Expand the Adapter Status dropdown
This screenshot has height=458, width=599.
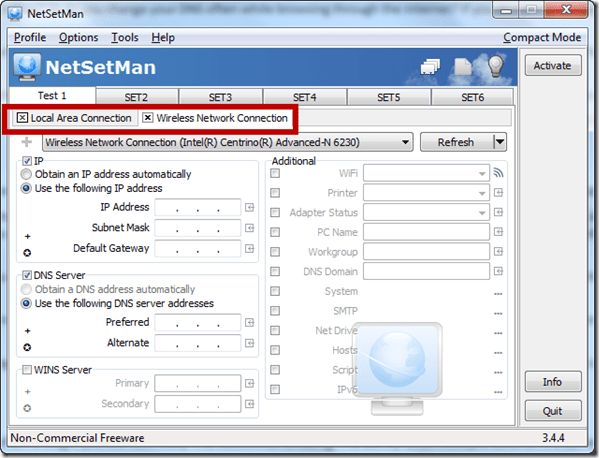482,213
